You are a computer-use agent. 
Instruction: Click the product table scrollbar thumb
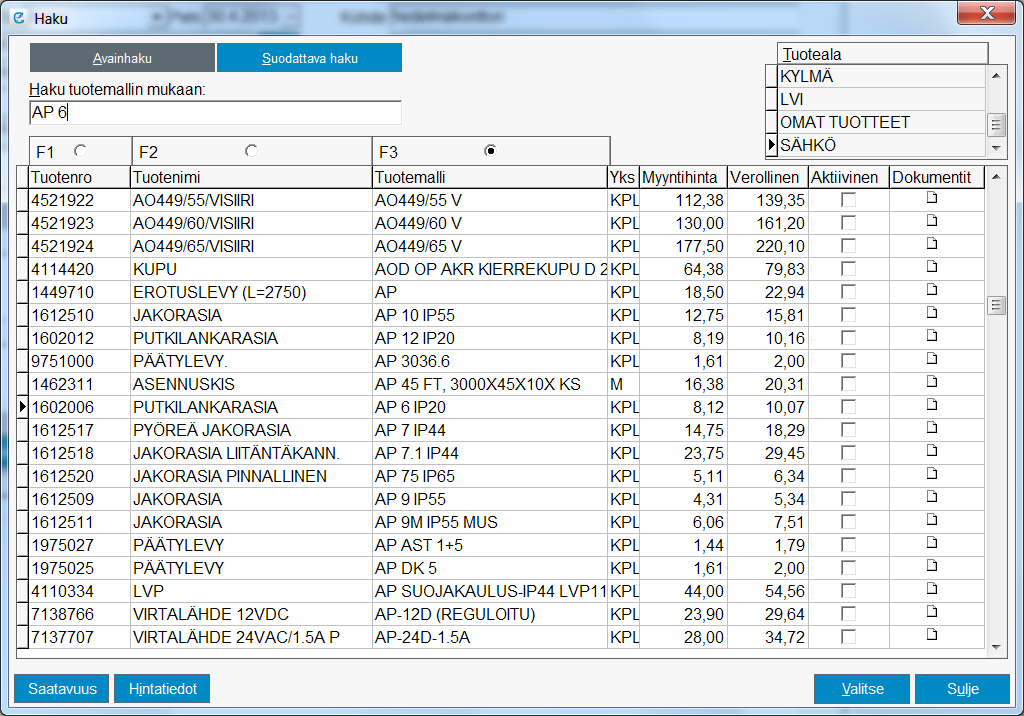pos(996,305)
